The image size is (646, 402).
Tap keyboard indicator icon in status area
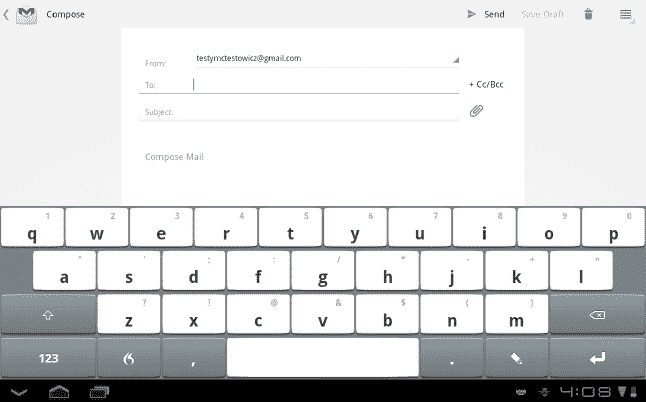click(521, 392)
